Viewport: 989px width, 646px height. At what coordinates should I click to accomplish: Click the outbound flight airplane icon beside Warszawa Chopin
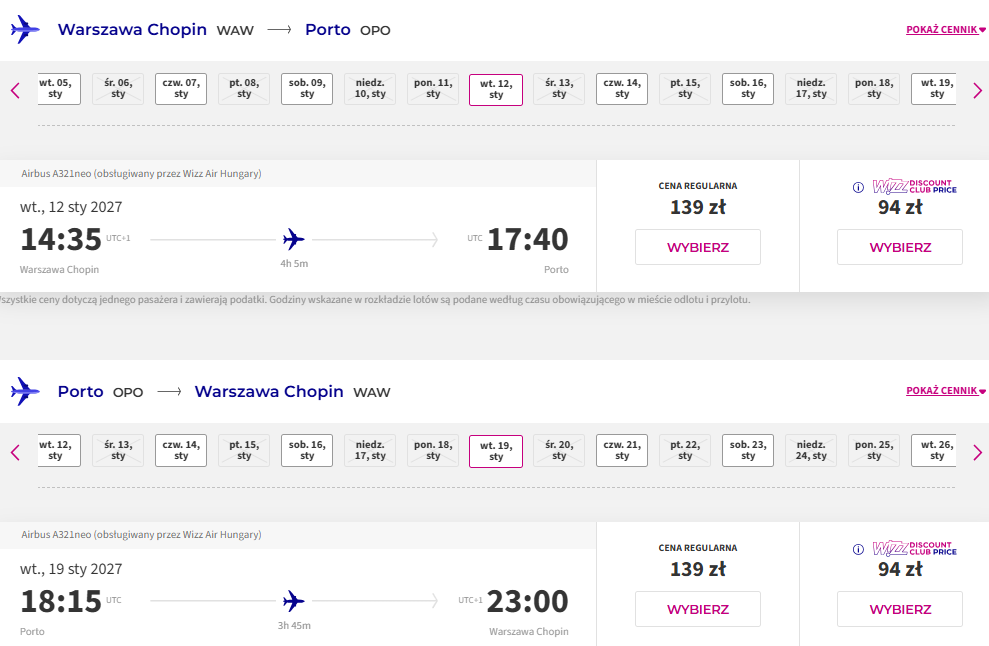tap(25, 30)
